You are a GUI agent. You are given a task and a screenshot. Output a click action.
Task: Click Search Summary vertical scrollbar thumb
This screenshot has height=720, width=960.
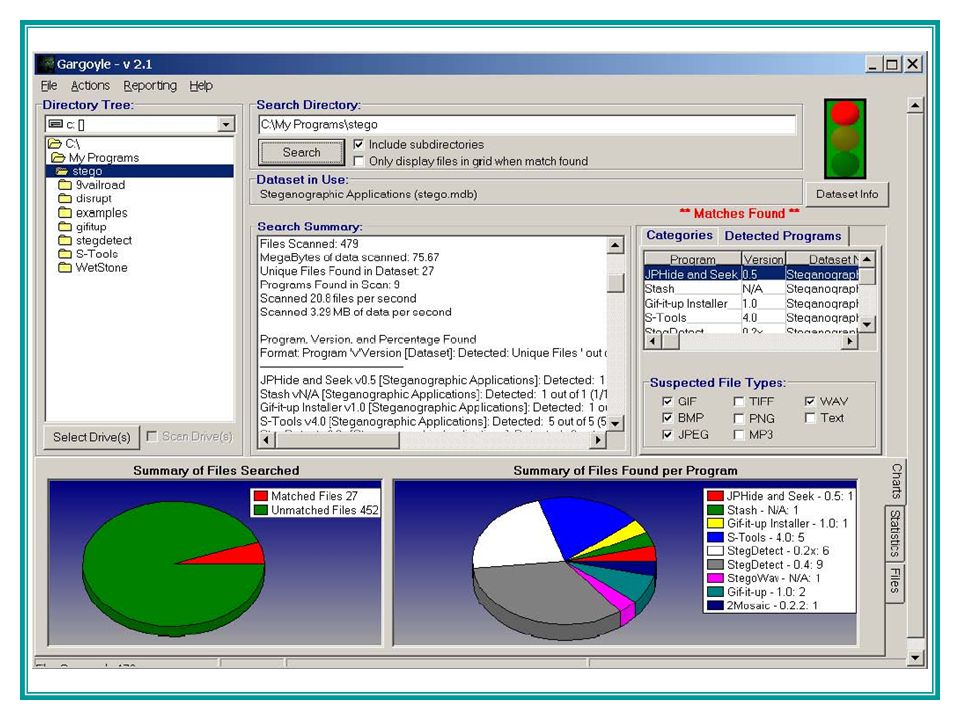coord(615,283)
